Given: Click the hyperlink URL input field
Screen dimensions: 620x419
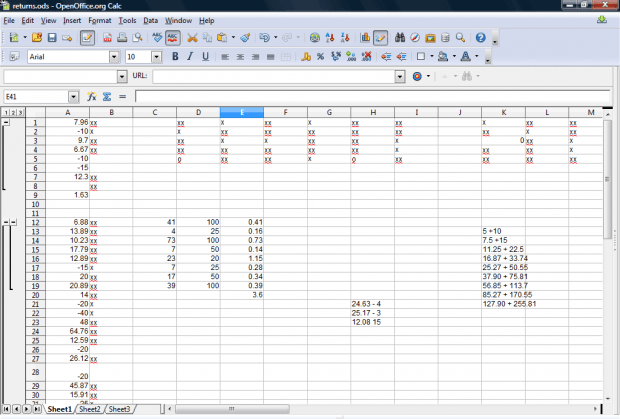Looking at the screenshot, I should [274, 76].
